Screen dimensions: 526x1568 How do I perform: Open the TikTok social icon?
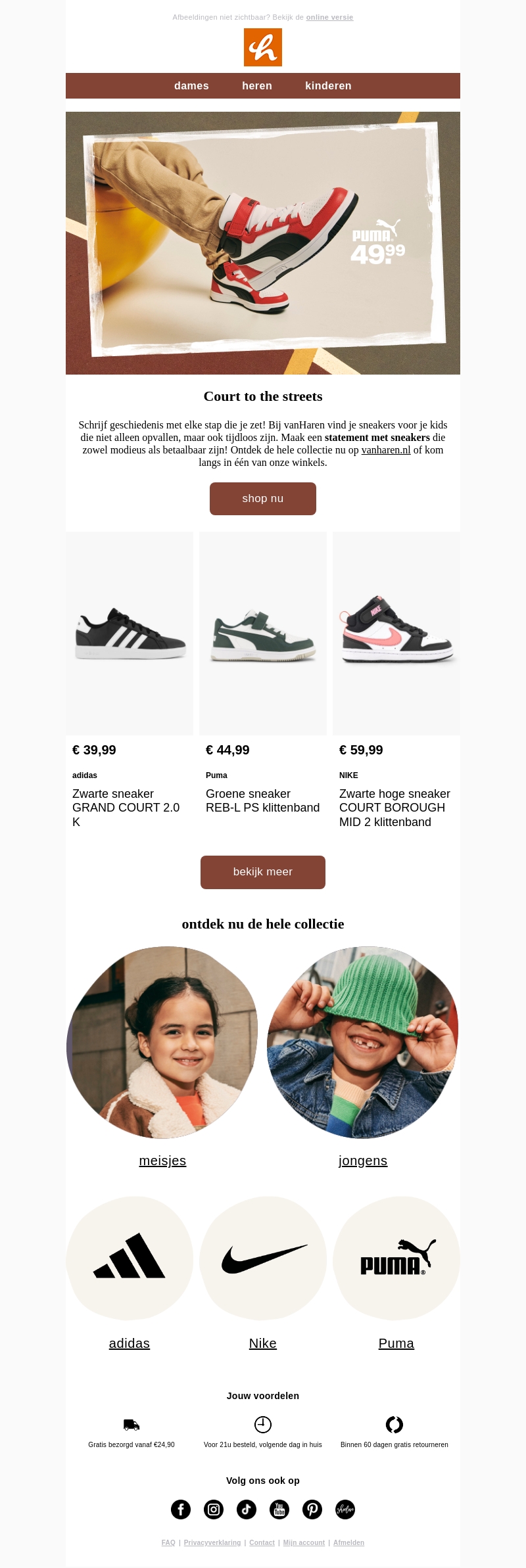pos(247,1509)
